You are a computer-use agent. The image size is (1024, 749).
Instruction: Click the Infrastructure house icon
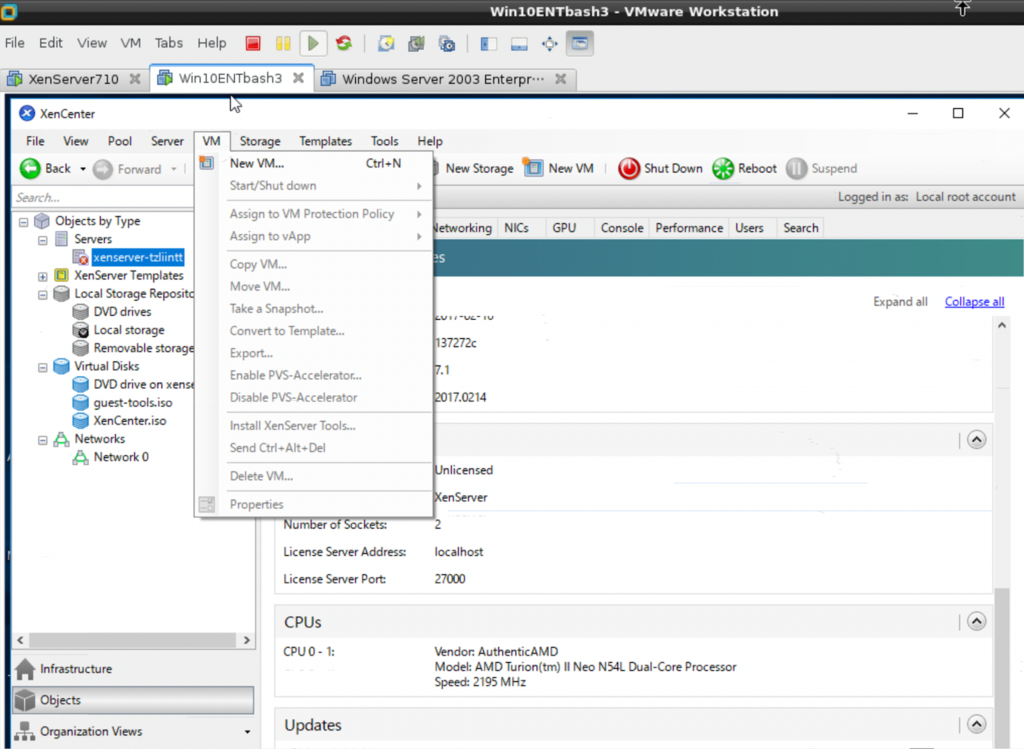tap(25, 669)
